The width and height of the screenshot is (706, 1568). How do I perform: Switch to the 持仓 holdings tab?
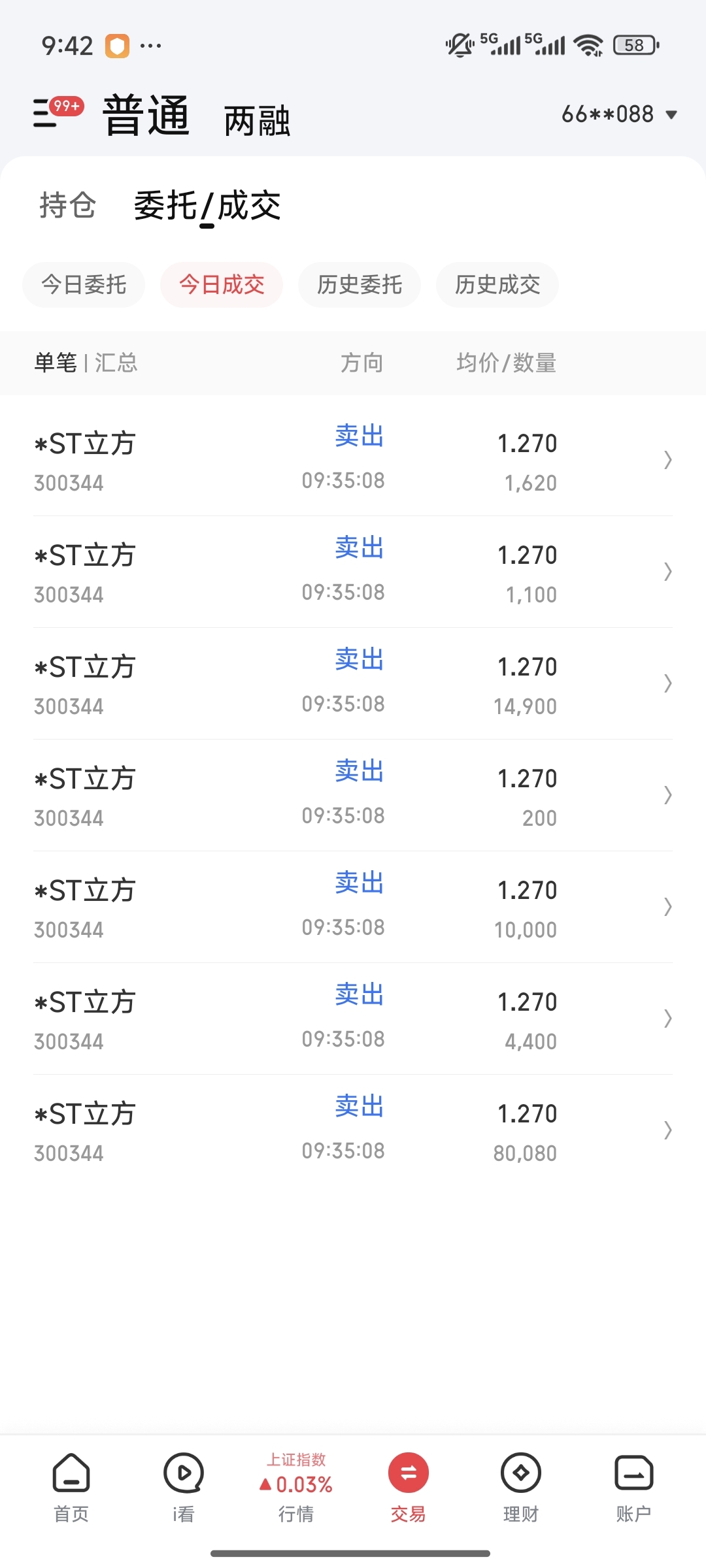click(x=67, y=206)
